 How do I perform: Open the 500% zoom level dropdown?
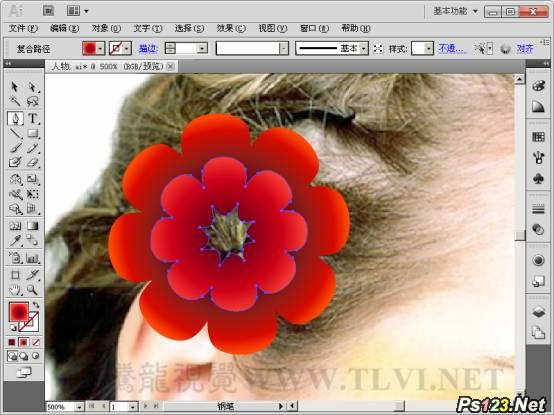click(79, 407)
